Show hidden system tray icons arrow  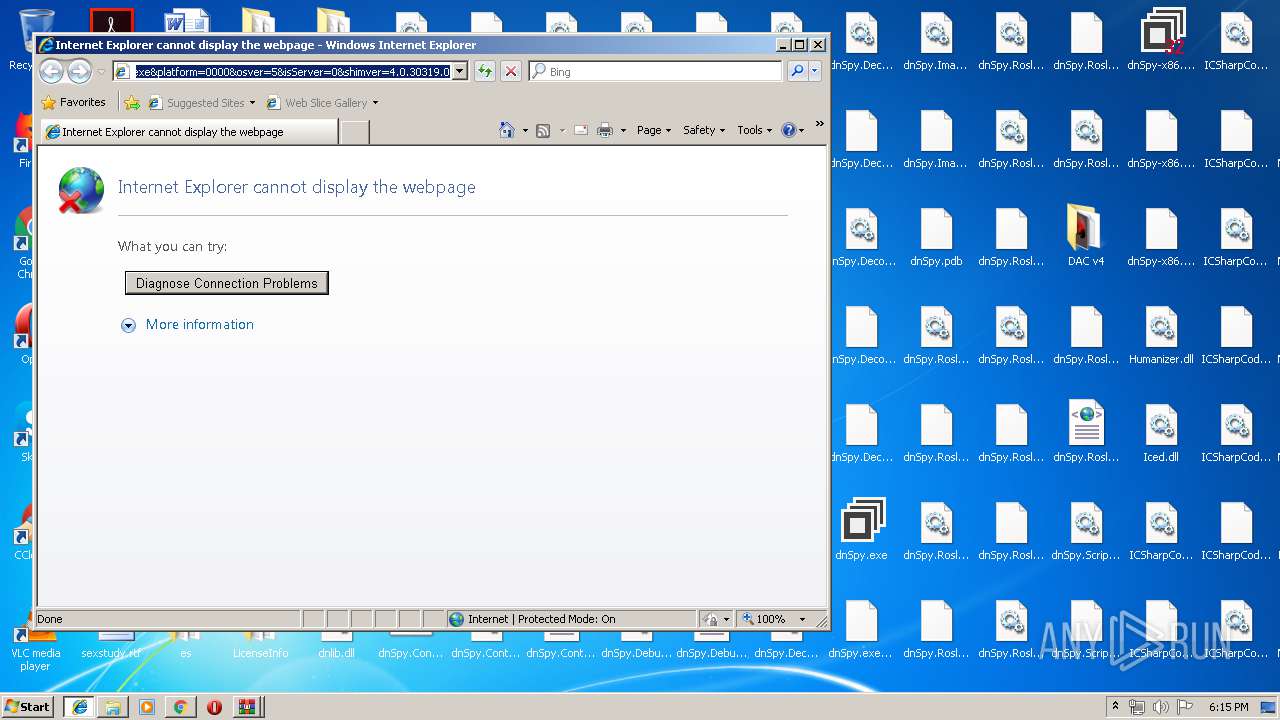tap(1115, 706)
